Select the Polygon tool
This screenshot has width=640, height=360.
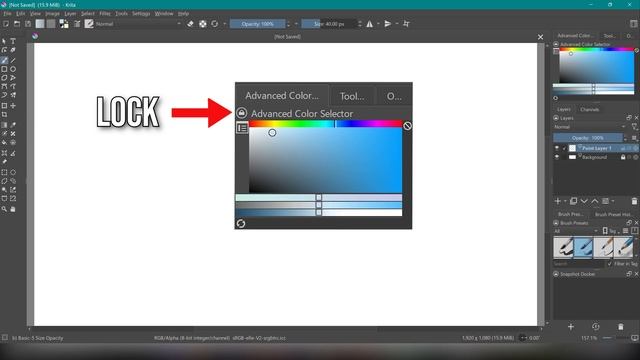point(4,78)
